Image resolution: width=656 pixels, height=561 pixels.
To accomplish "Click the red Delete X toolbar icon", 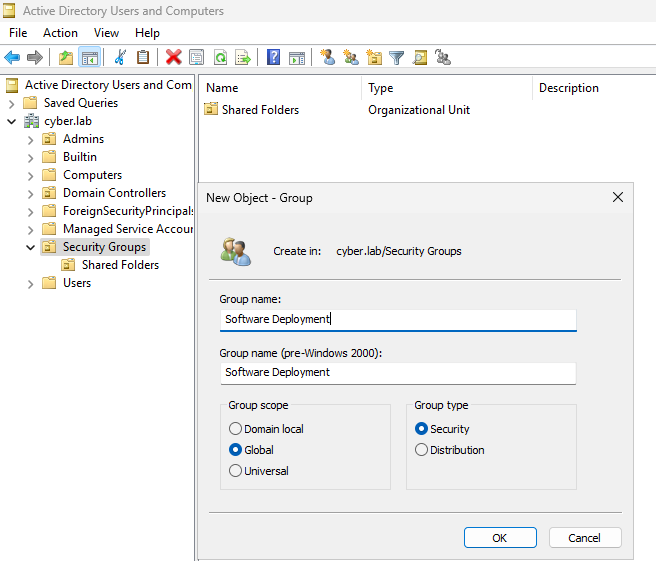I will [x=173, y=58].
